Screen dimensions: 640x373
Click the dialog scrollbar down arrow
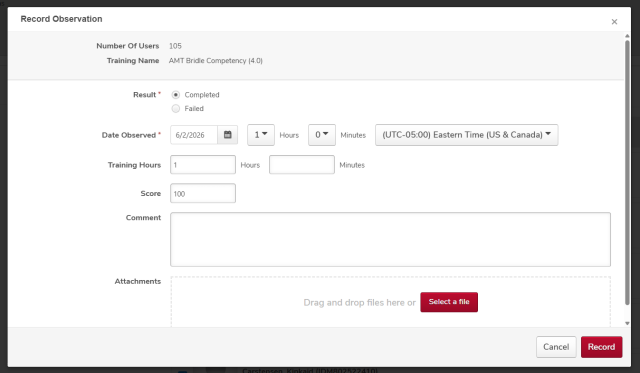627,323
